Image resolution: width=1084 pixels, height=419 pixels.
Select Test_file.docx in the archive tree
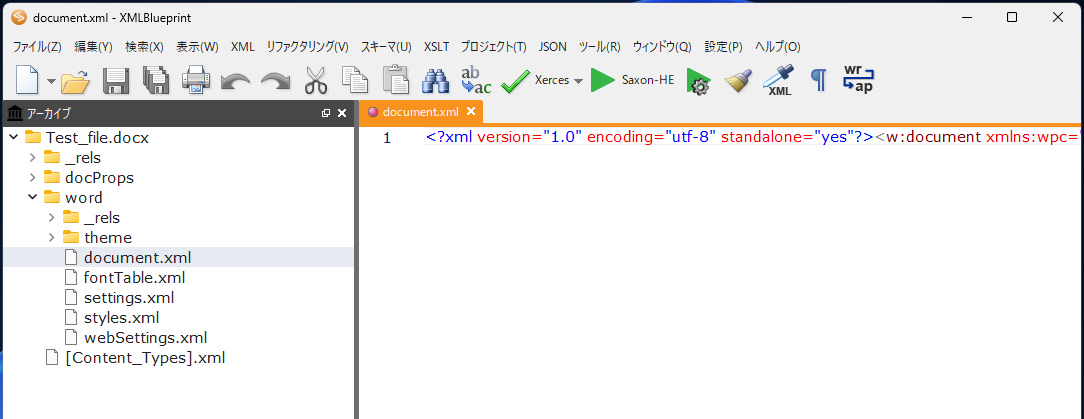pyautogui.click(x=97, y=138)
